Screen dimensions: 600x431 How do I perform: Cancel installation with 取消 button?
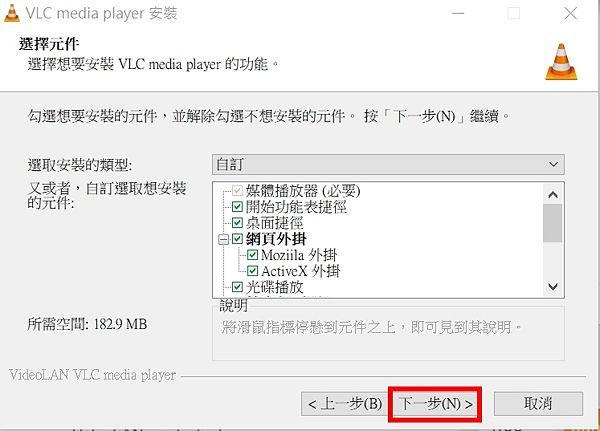click(x=538, y=404)
